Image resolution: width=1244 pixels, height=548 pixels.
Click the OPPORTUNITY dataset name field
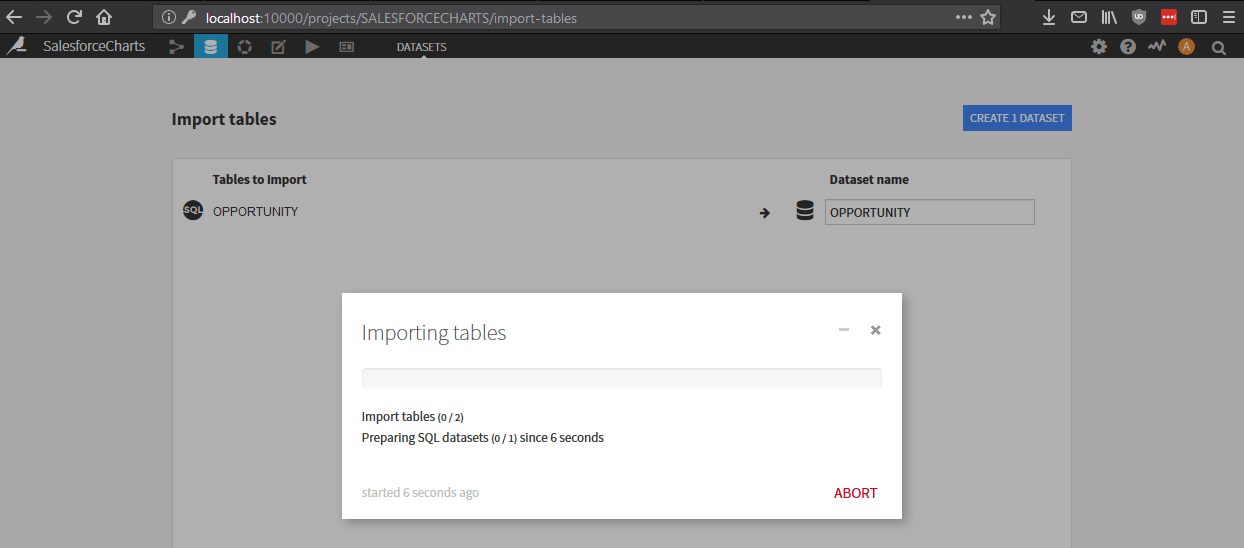click(x=929, y=212)
